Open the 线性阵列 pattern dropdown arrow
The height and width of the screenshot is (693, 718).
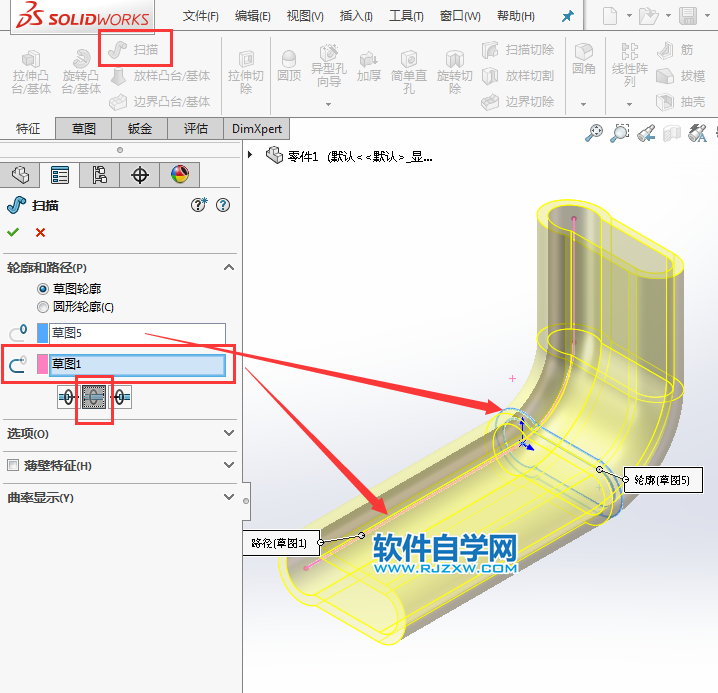pyautogui.click(x=629, y=104)
